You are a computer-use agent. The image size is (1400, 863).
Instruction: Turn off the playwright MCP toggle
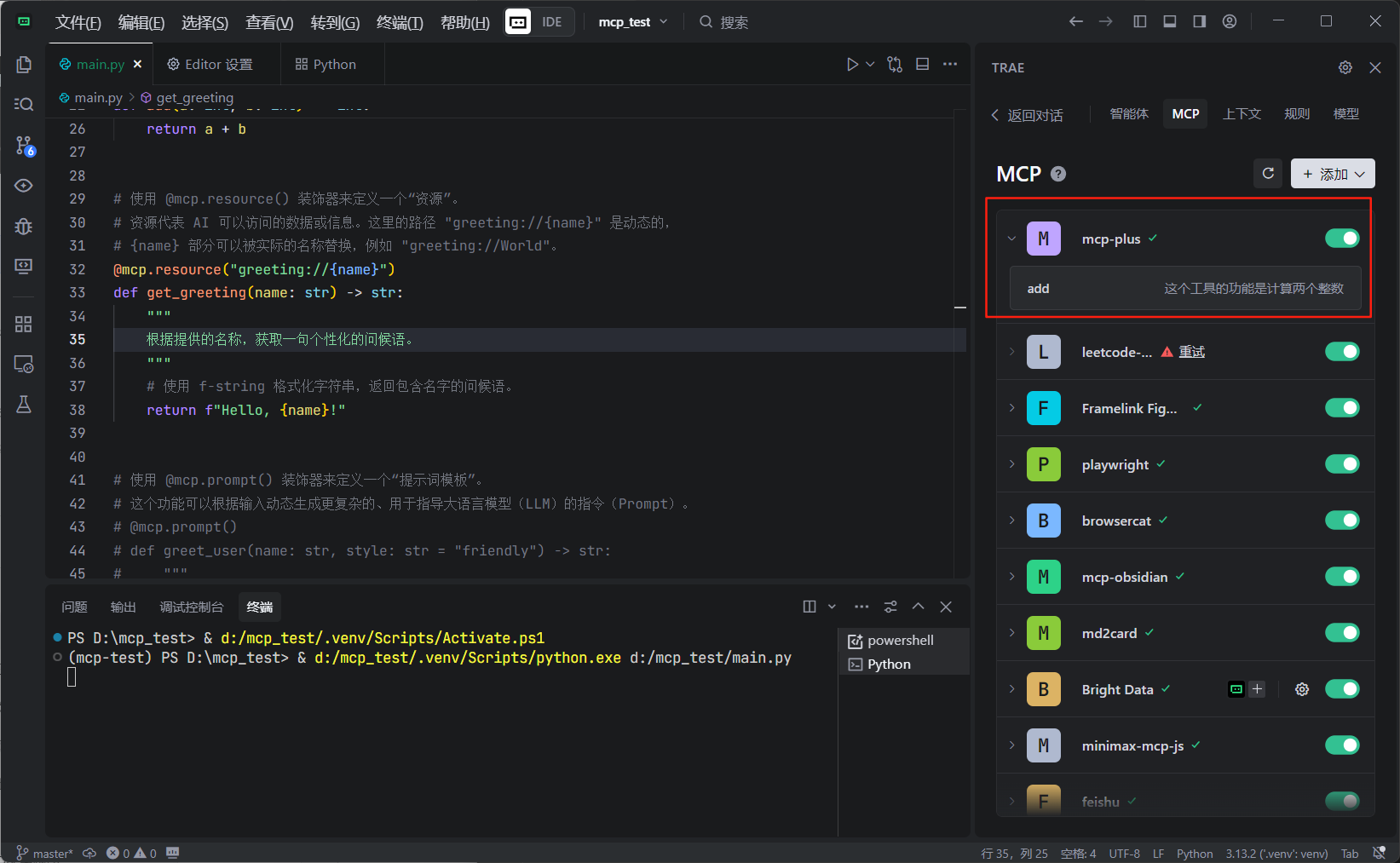(1342, 464)
